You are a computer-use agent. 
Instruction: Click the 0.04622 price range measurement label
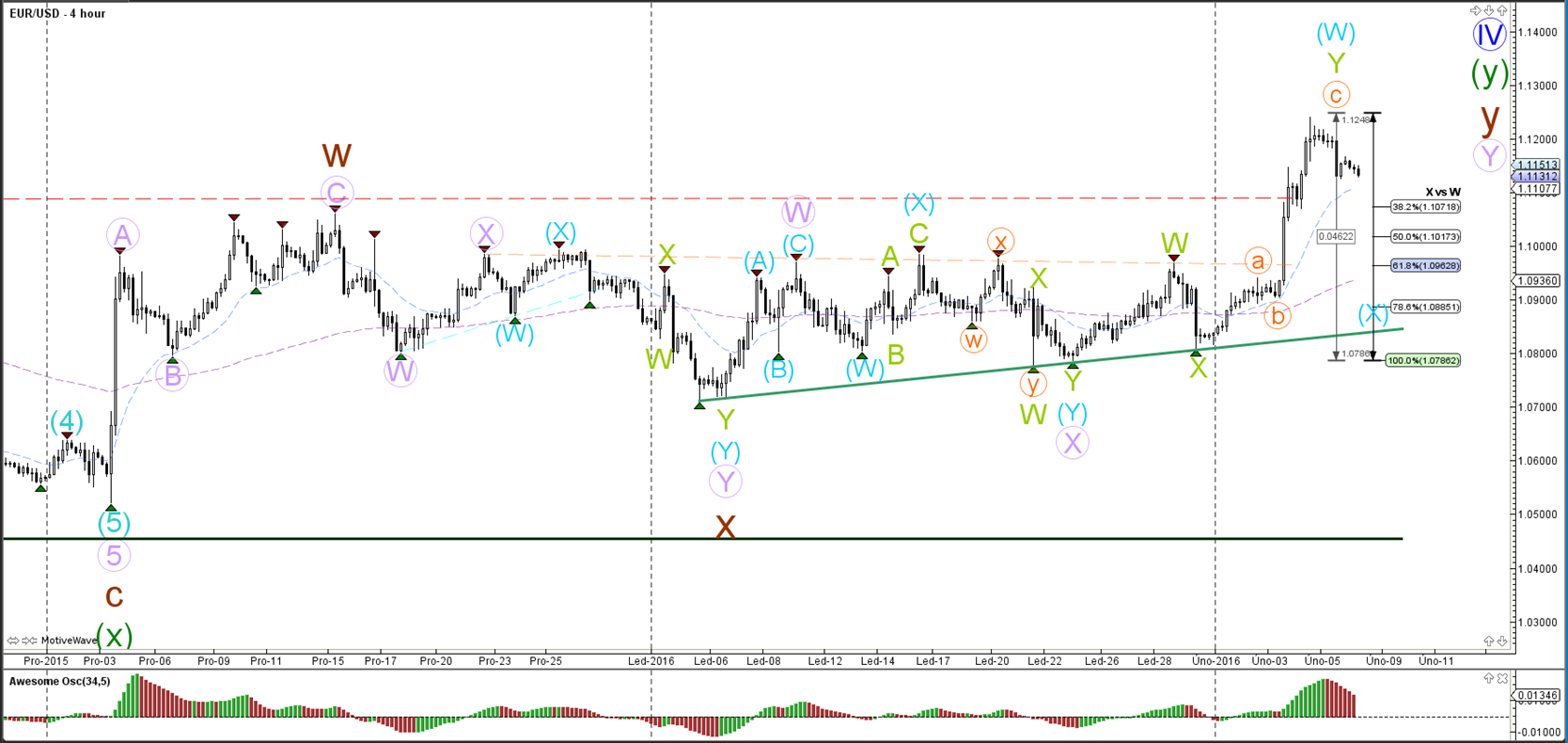[x=1336, y=236]
